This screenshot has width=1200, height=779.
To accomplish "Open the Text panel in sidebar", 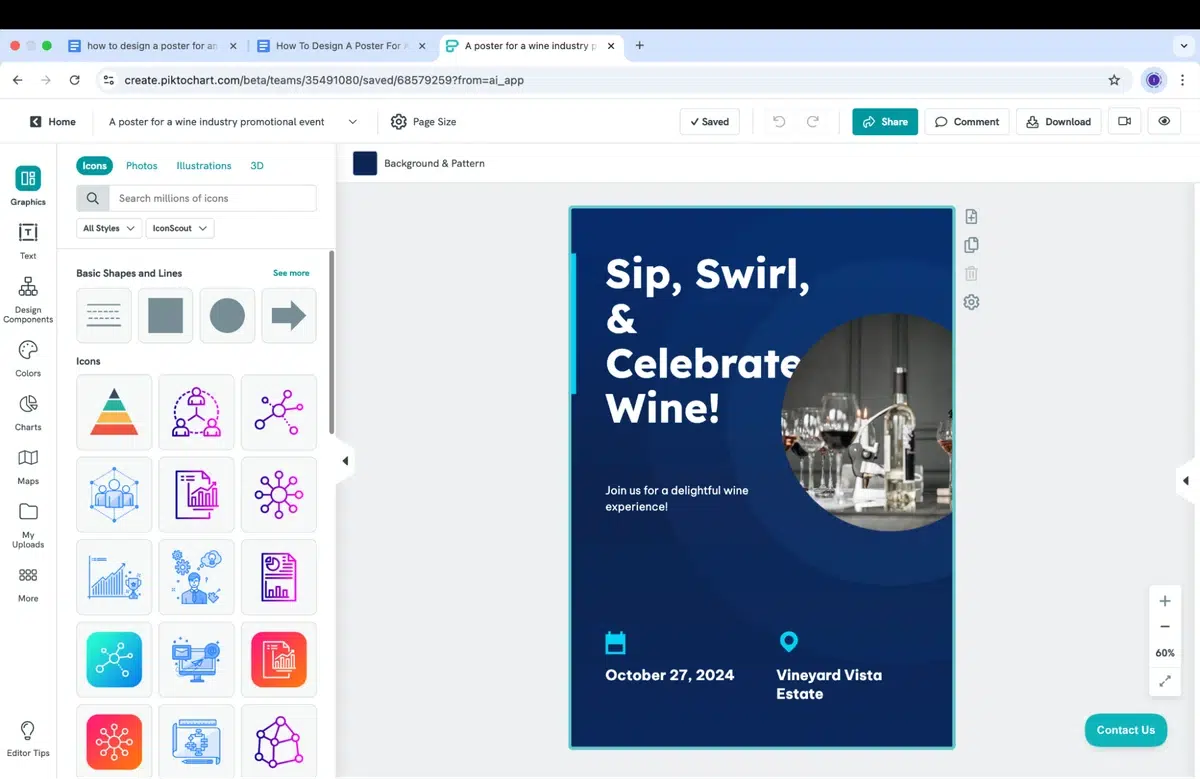I will pos(27,237).
